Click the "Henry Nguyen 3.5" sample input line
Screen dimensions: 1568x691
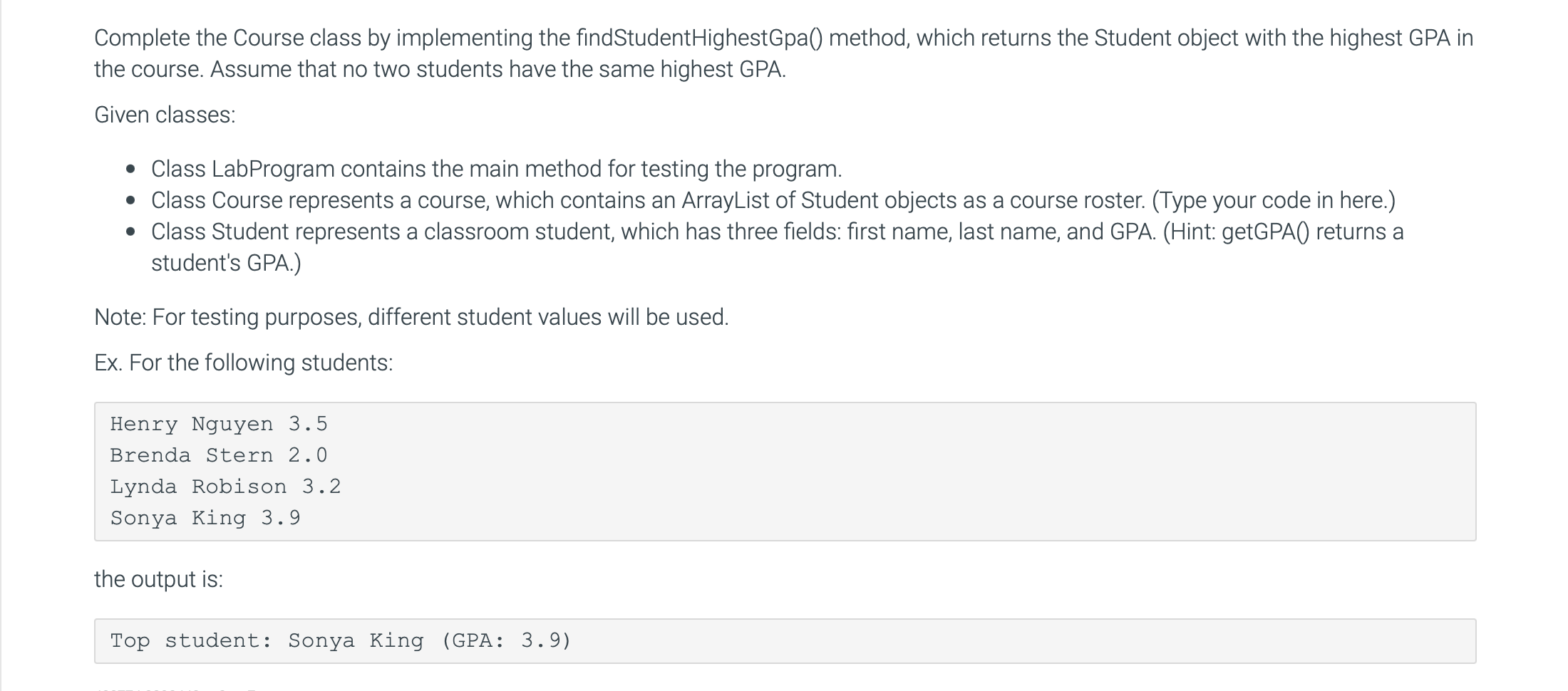(x=219, y=424)
